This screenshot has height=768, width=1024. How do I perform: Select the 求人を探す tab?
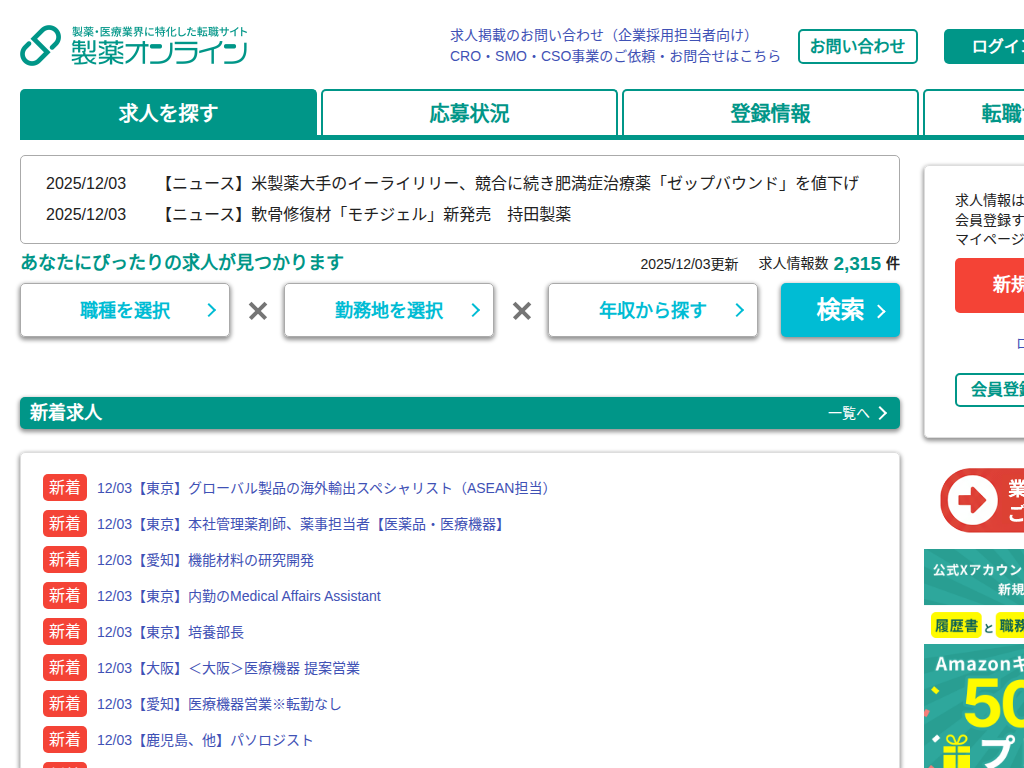pyautogui.click(x=168, y=113)
